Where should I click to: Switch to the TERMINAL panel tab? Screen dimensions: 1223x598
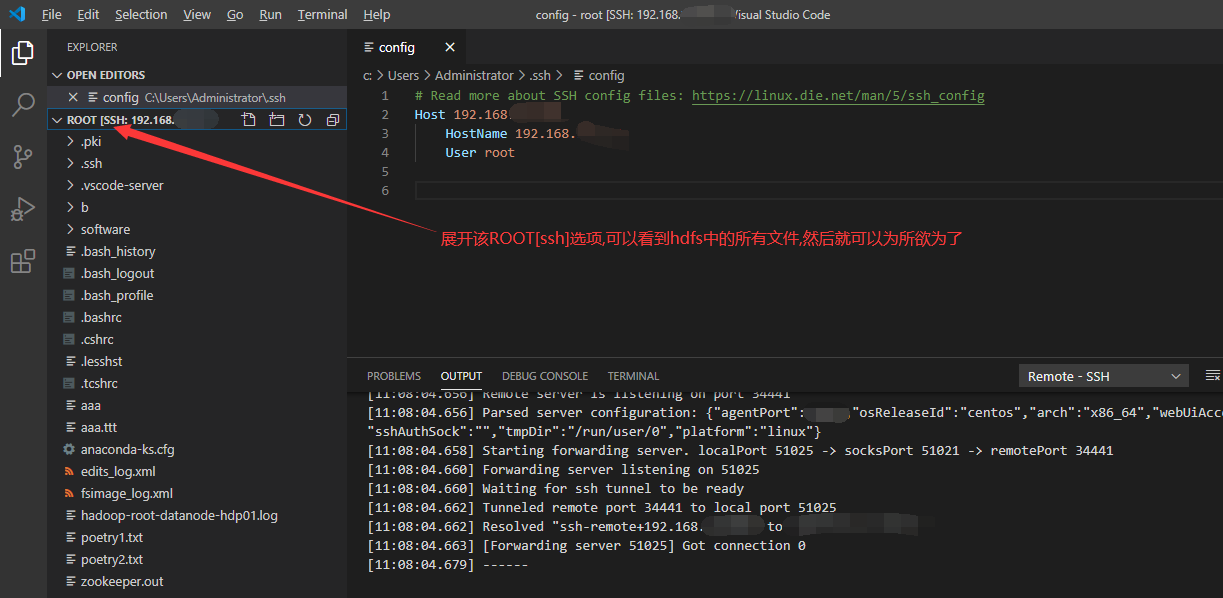[633, 376]
